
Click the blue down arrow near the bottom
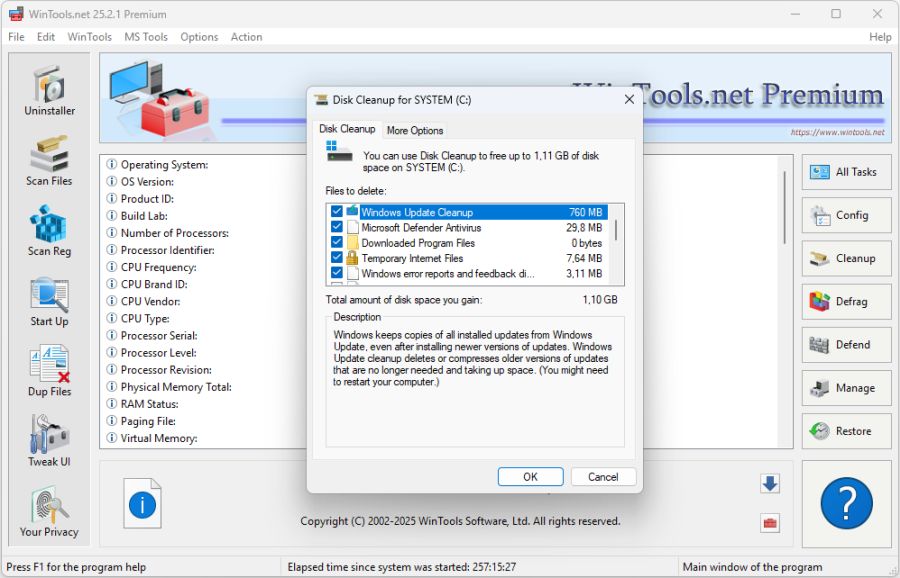tap(769, 483)
